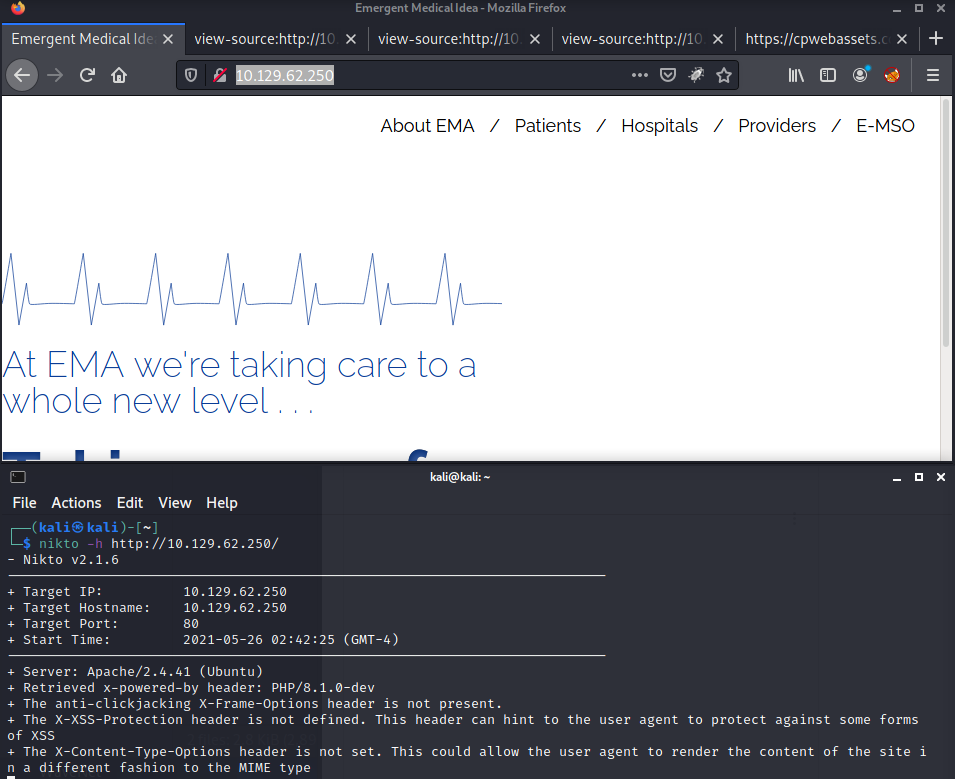Viewport: 955px width, 779px height.
Task: Save page to Pocket
Action: tap(668, 75)
